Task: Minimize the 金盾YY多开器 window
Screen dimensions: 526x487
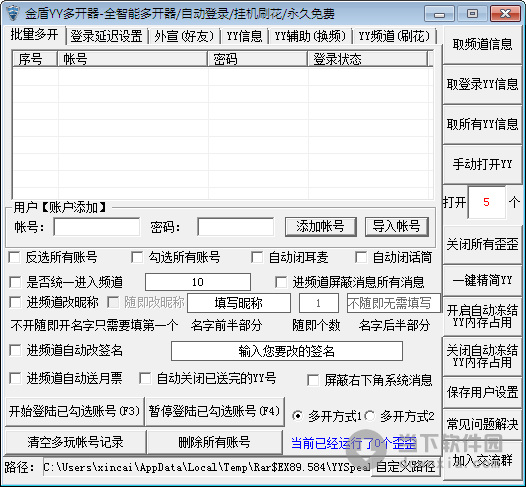Action: (x=439, y=14)
